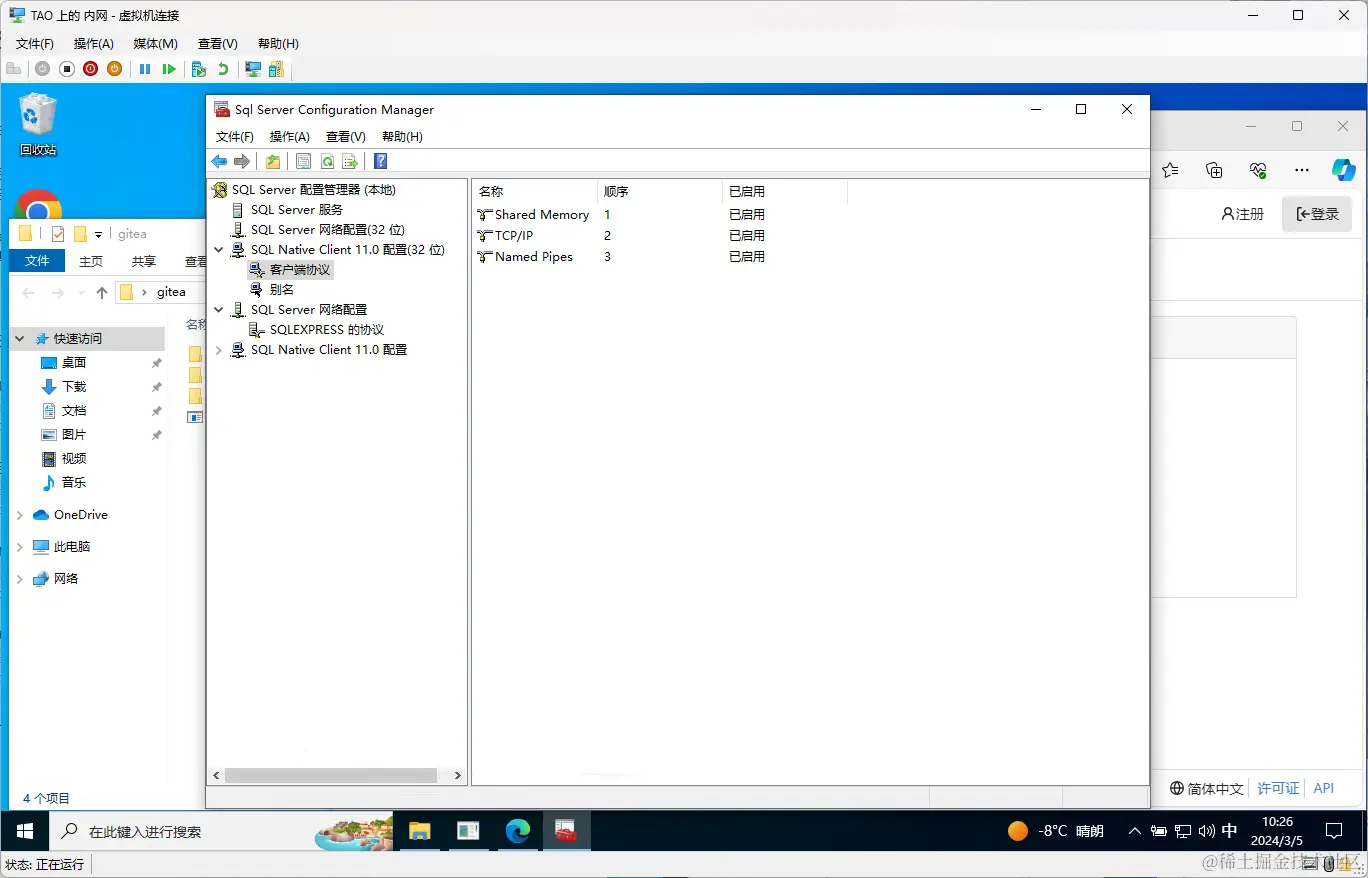Open File Explorer from the taskbar
1368x878 pixels.
pos(419,831)
